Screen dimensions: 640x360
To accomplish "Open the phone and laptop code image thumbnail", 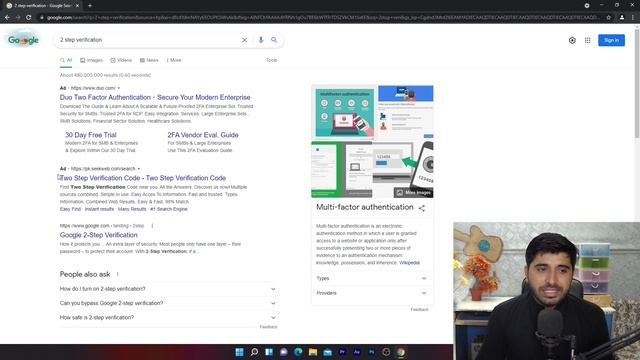I will coord(402,169).
